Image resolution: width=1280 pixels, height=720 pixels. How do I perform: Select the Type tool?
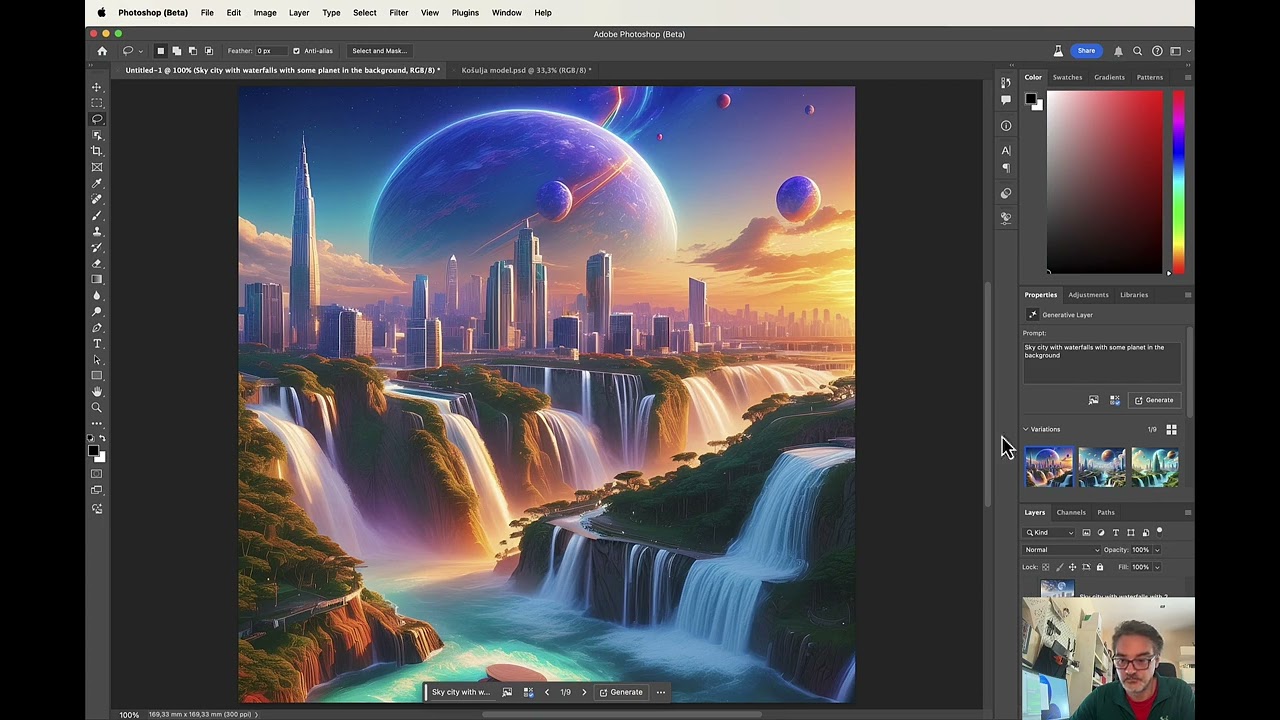pos(97,343)
